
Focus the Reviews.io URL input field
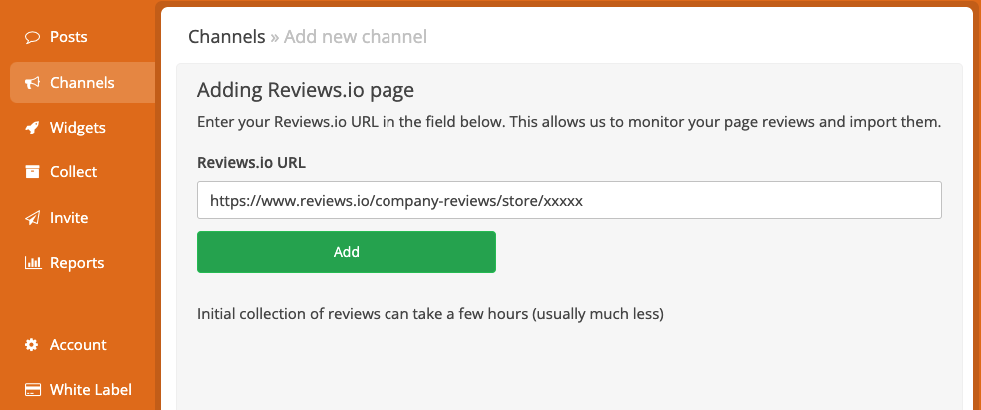[x=569, y=200]
